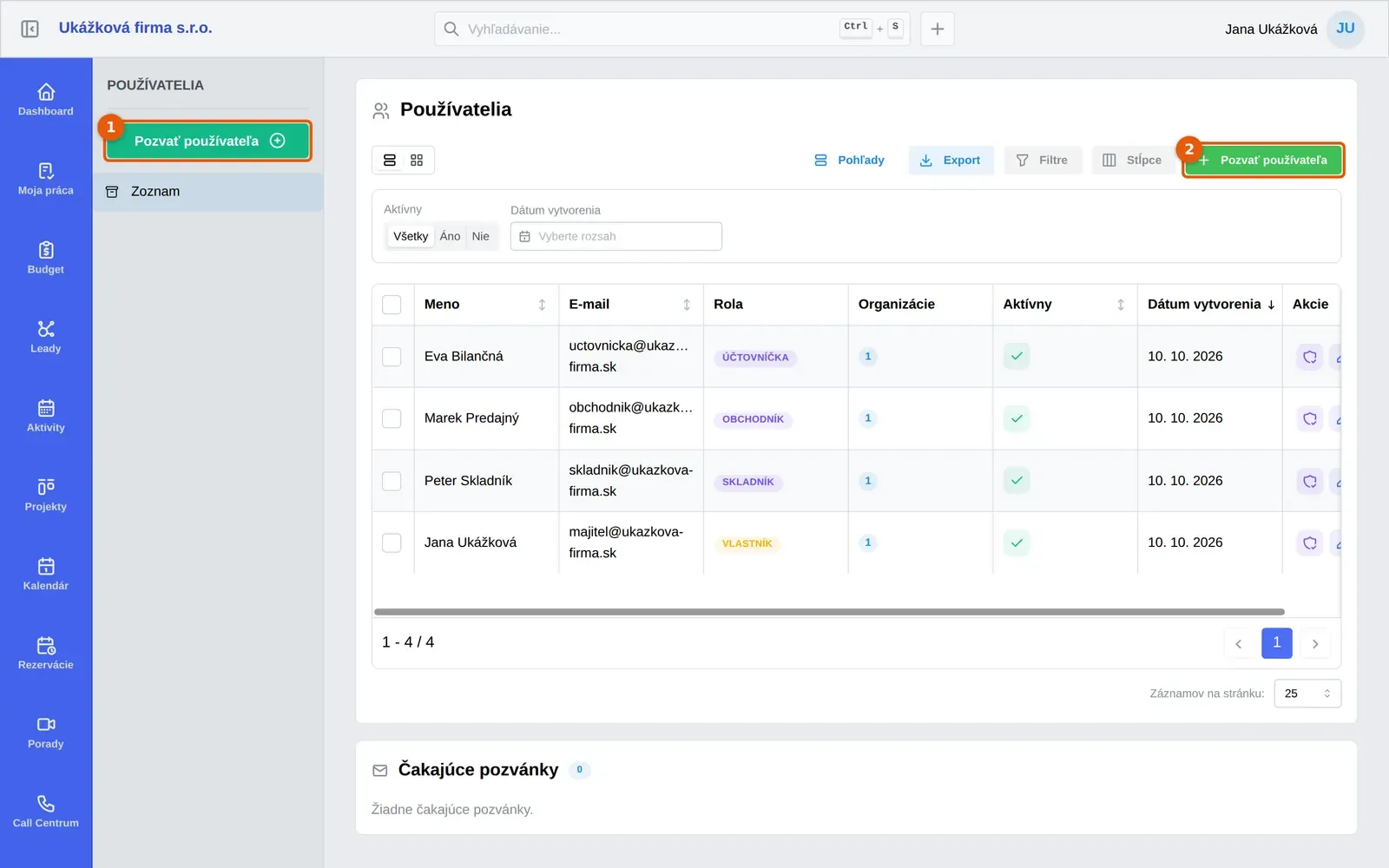Open Aktivity in the sidebar
The width and height of the screenshot is (1389, 868).
coord(46,415)
